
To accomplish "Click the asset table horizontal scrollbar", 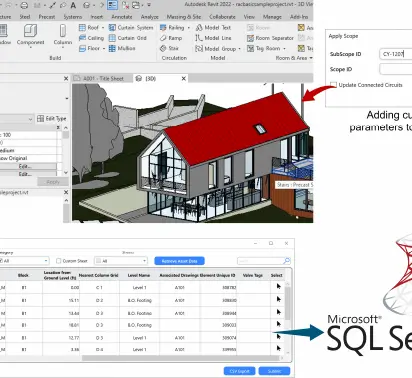I will [x=180, y=358].
